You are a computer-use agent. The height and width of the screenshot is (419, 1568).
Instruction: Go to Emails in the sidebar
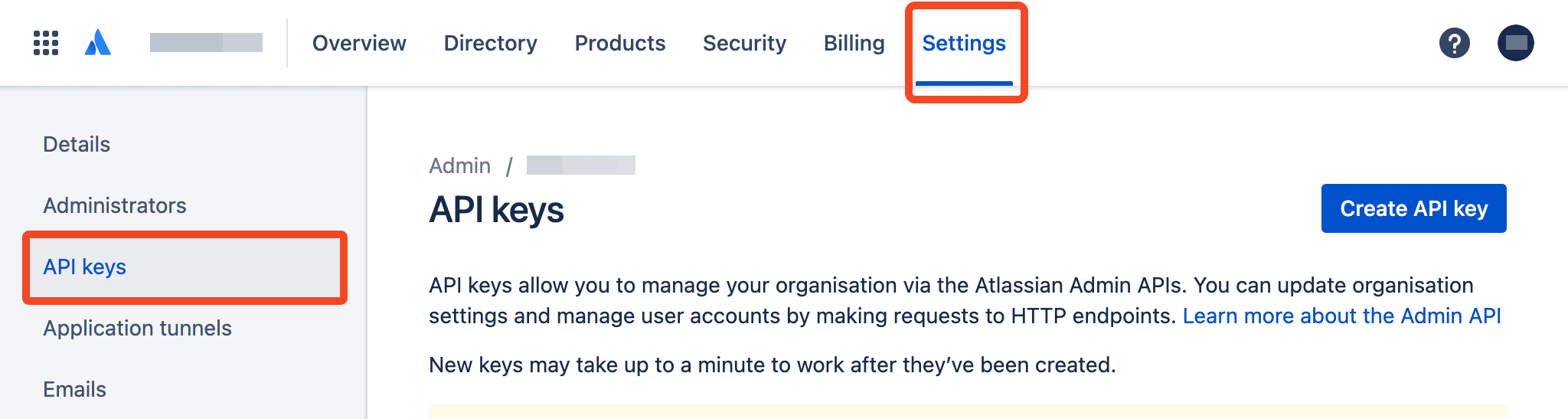click(74, 389)
